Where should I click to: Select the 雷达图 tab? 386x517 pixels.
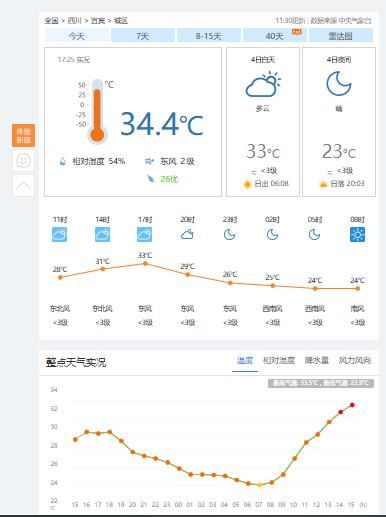click(x=341, y=36)
